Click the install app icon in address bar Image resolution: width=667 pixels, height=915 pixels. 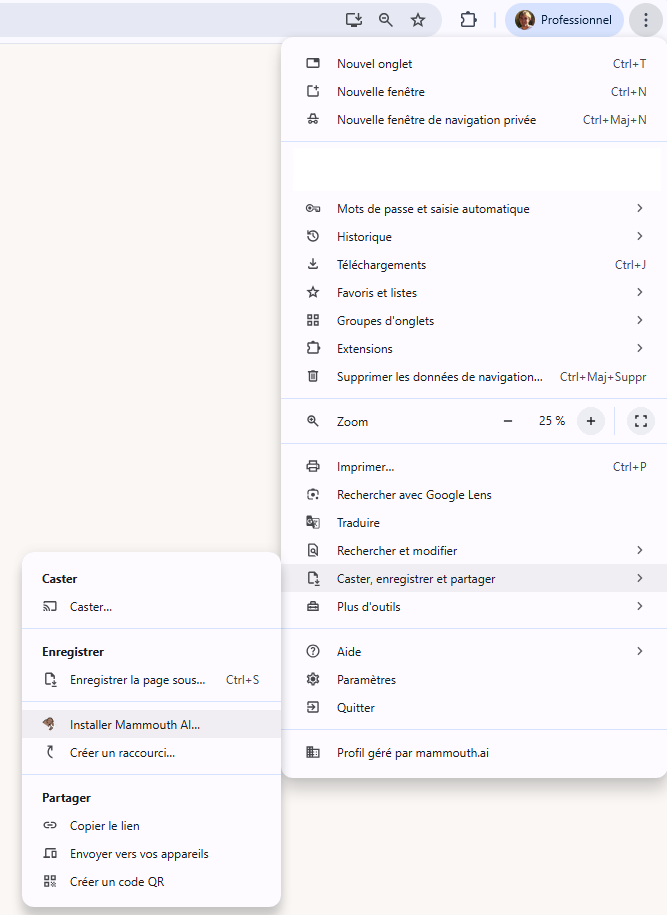pos(353,20)
